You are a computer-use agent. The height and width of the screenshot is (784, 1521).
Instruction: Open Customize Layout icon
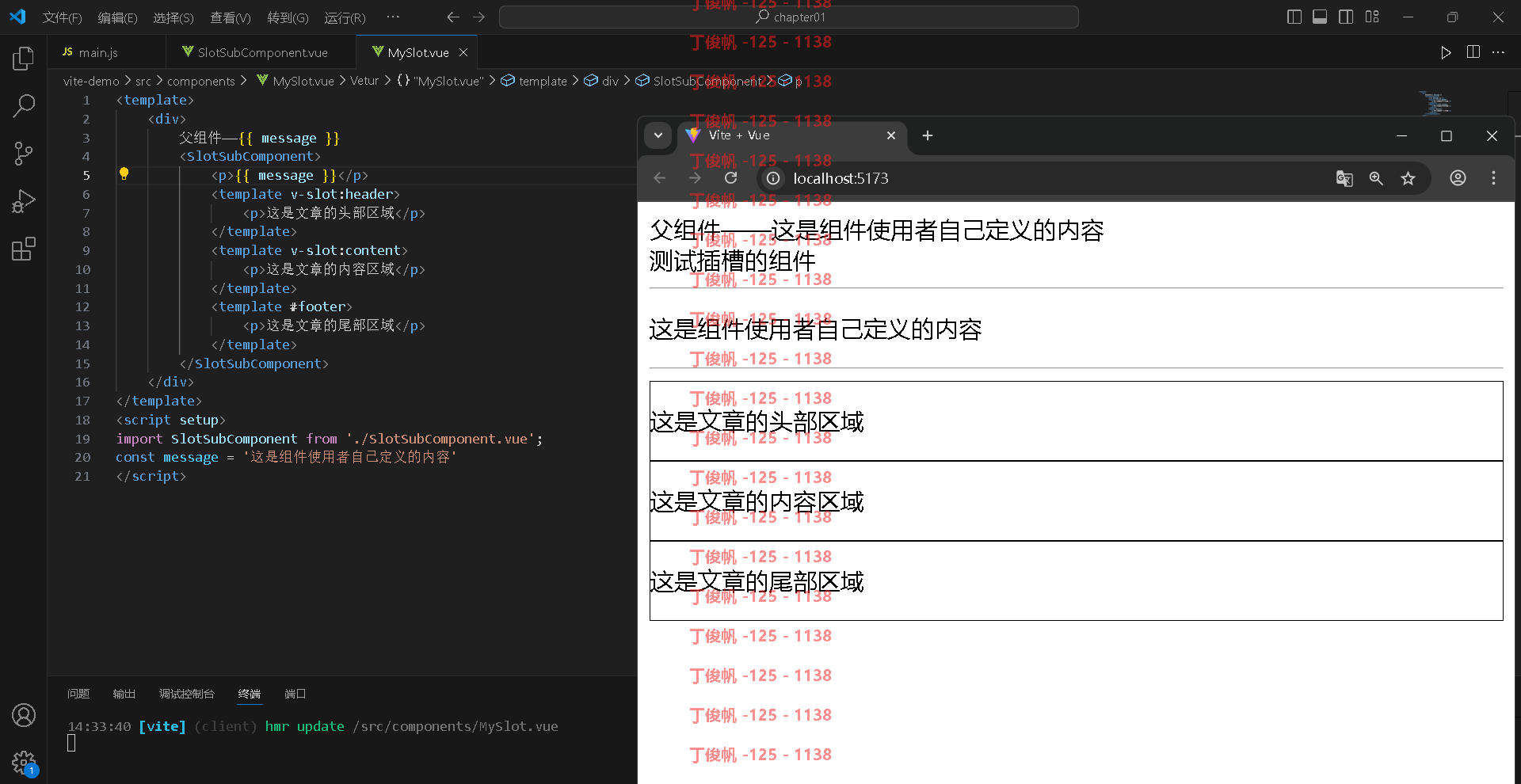click(1372, 17)
